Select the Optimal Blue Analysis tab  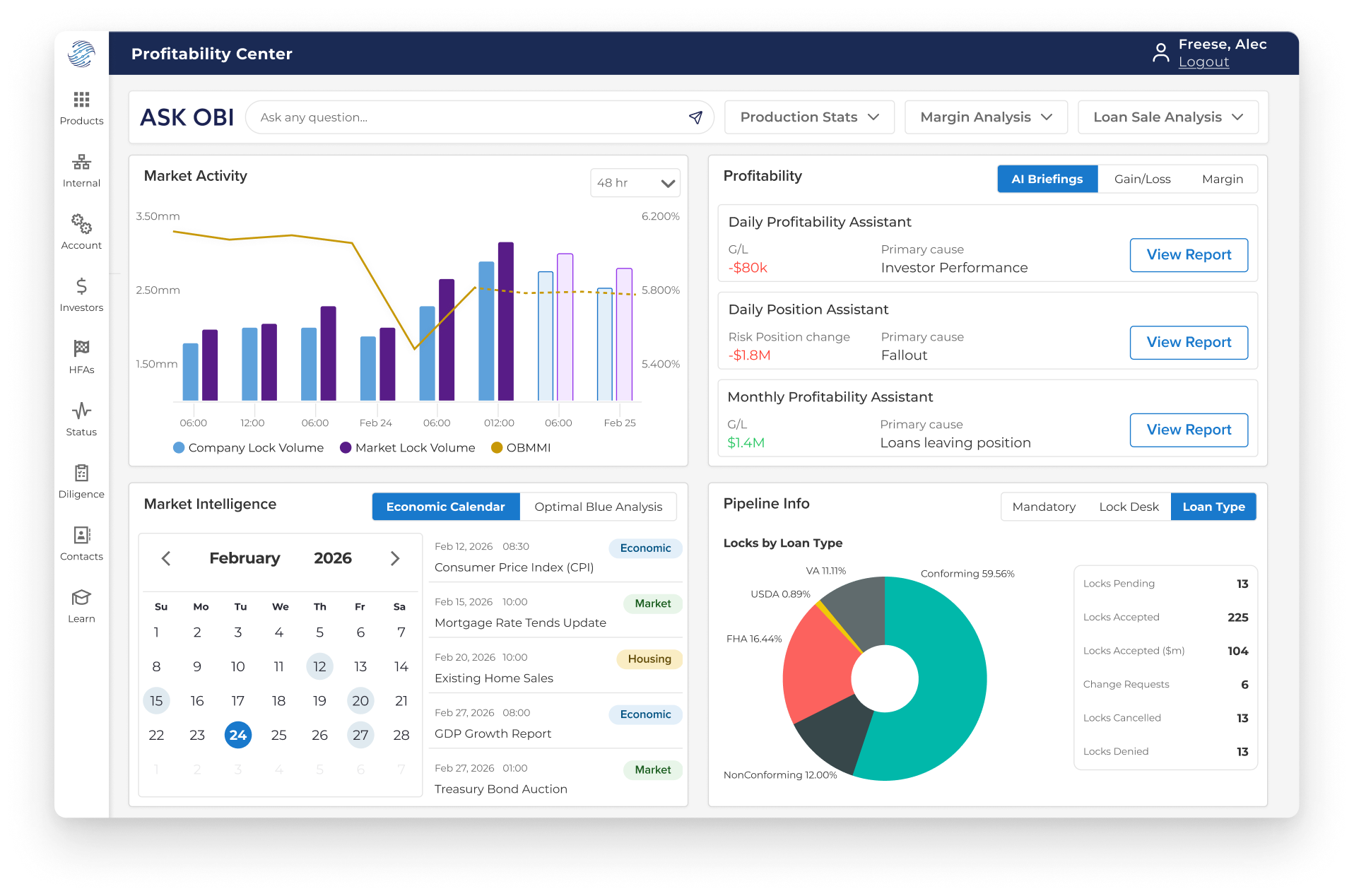pos(598,507)
